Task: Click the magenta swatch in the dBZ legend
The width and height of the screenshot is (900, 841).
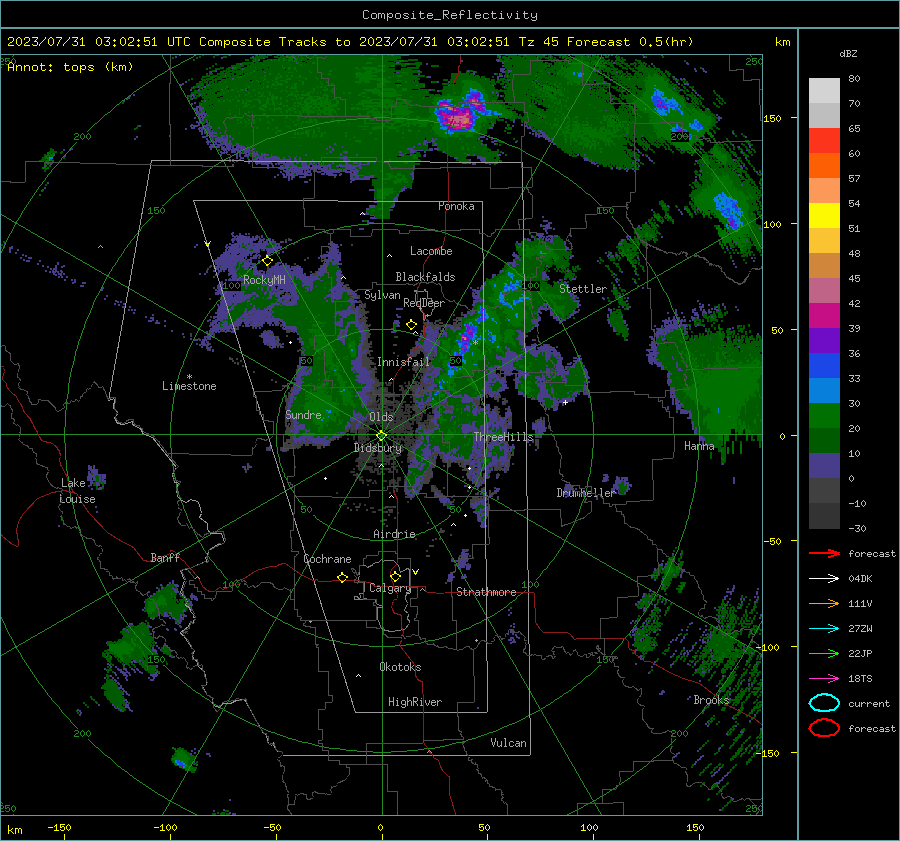Action: [824, 315]
